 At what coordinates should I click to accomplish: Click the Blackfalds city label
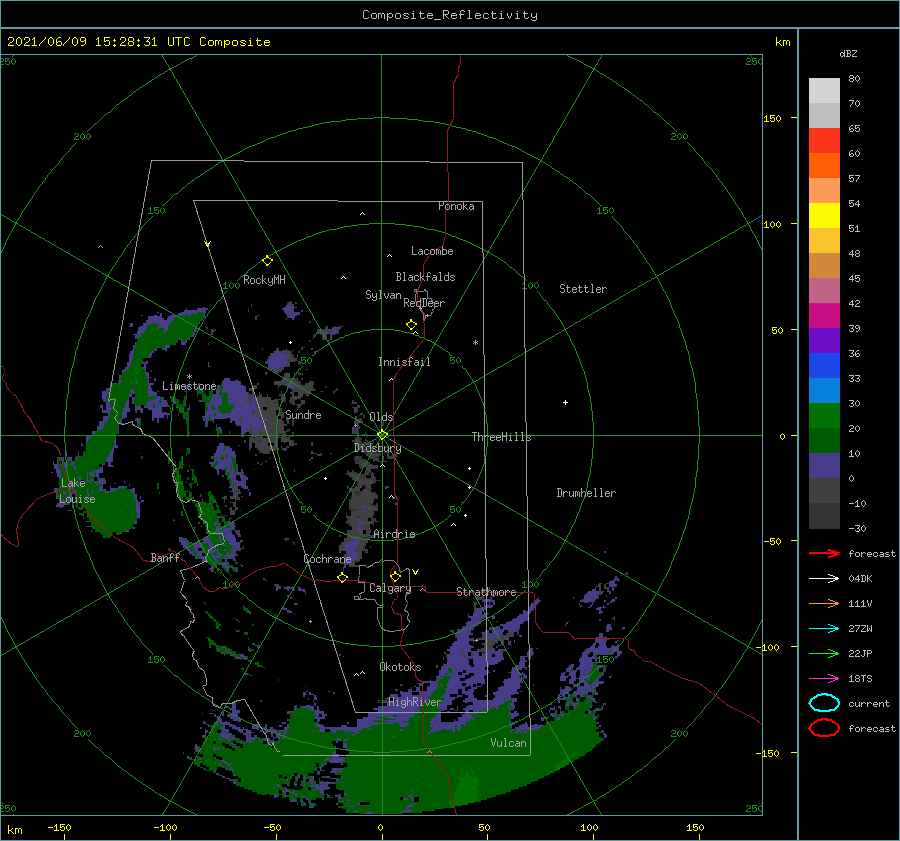425,277
